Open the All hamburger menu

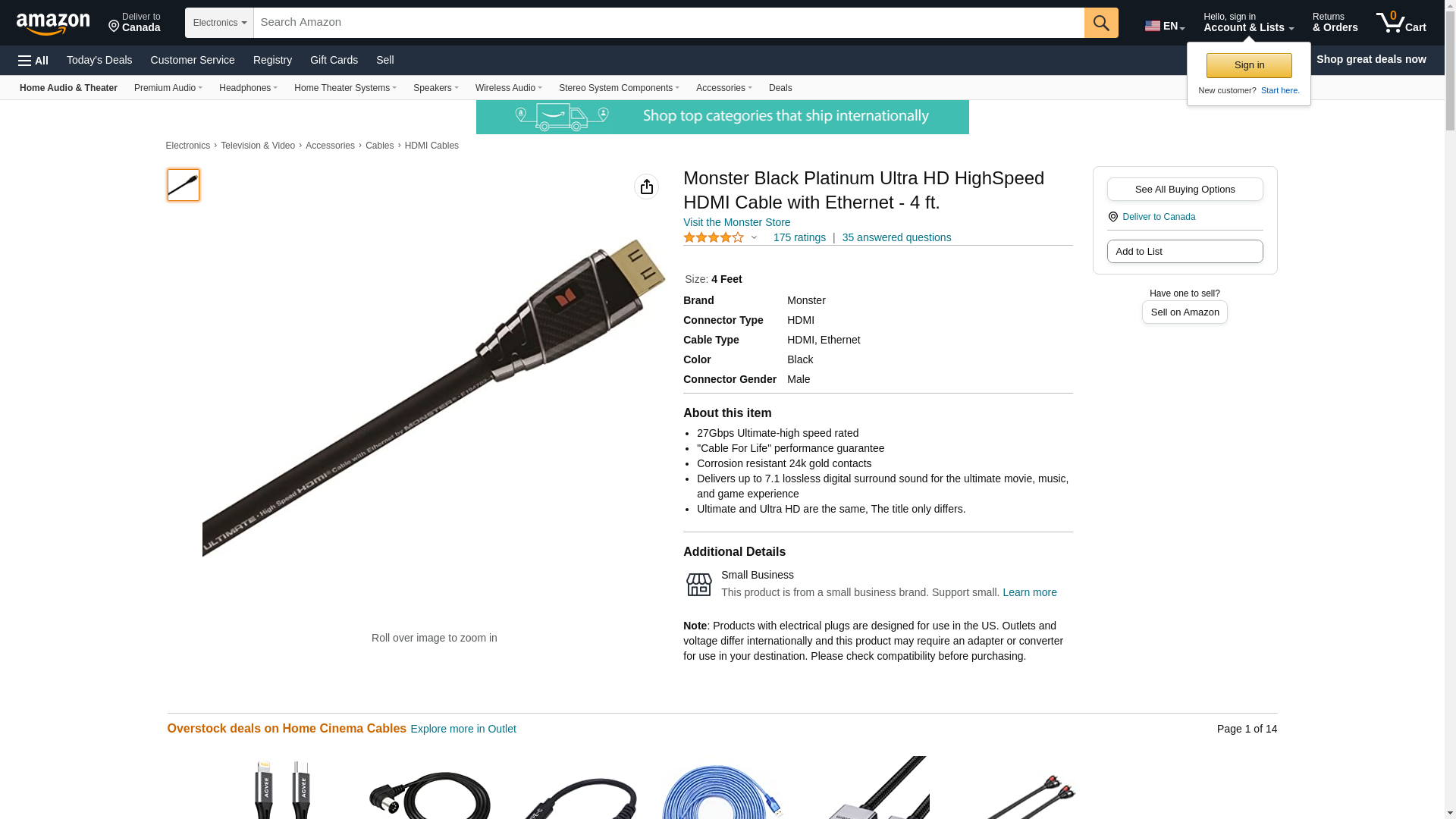[x=33, y=60]
